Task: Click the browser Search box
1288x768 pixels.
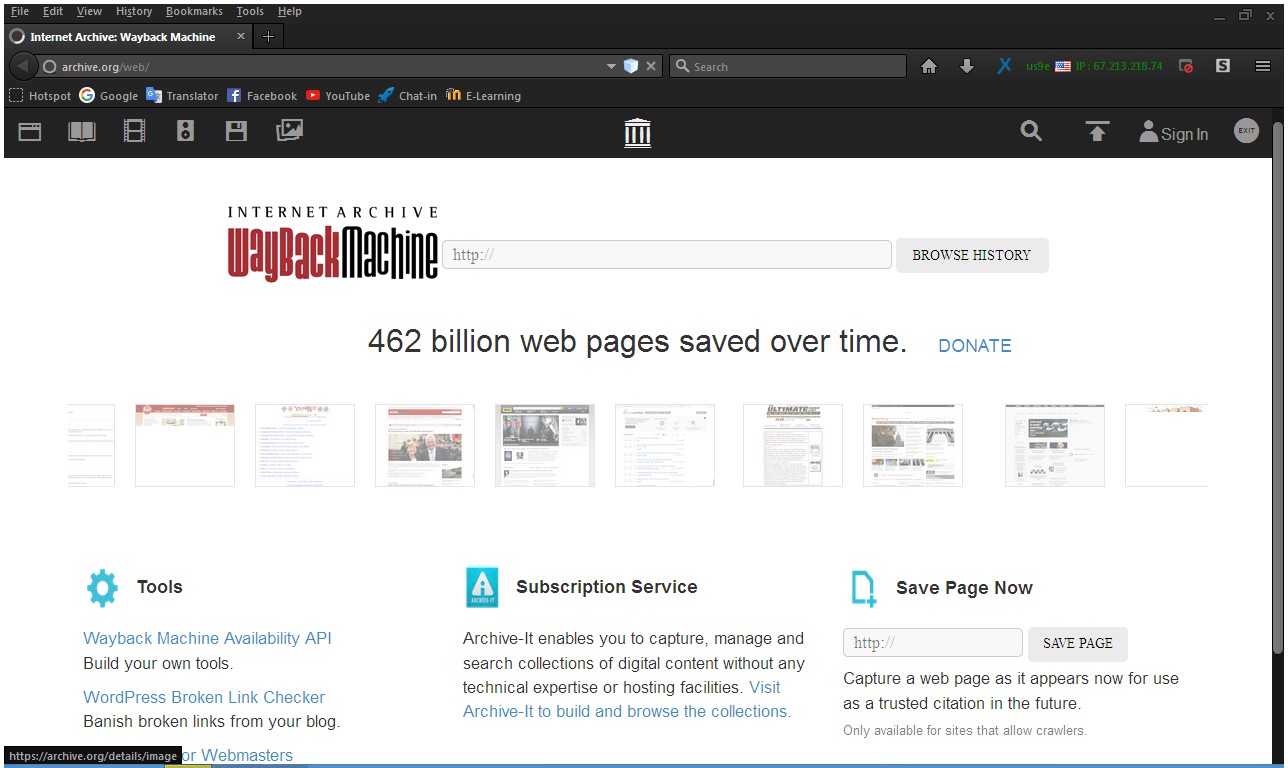Action: pyautogui.click(x=788, y=66)
